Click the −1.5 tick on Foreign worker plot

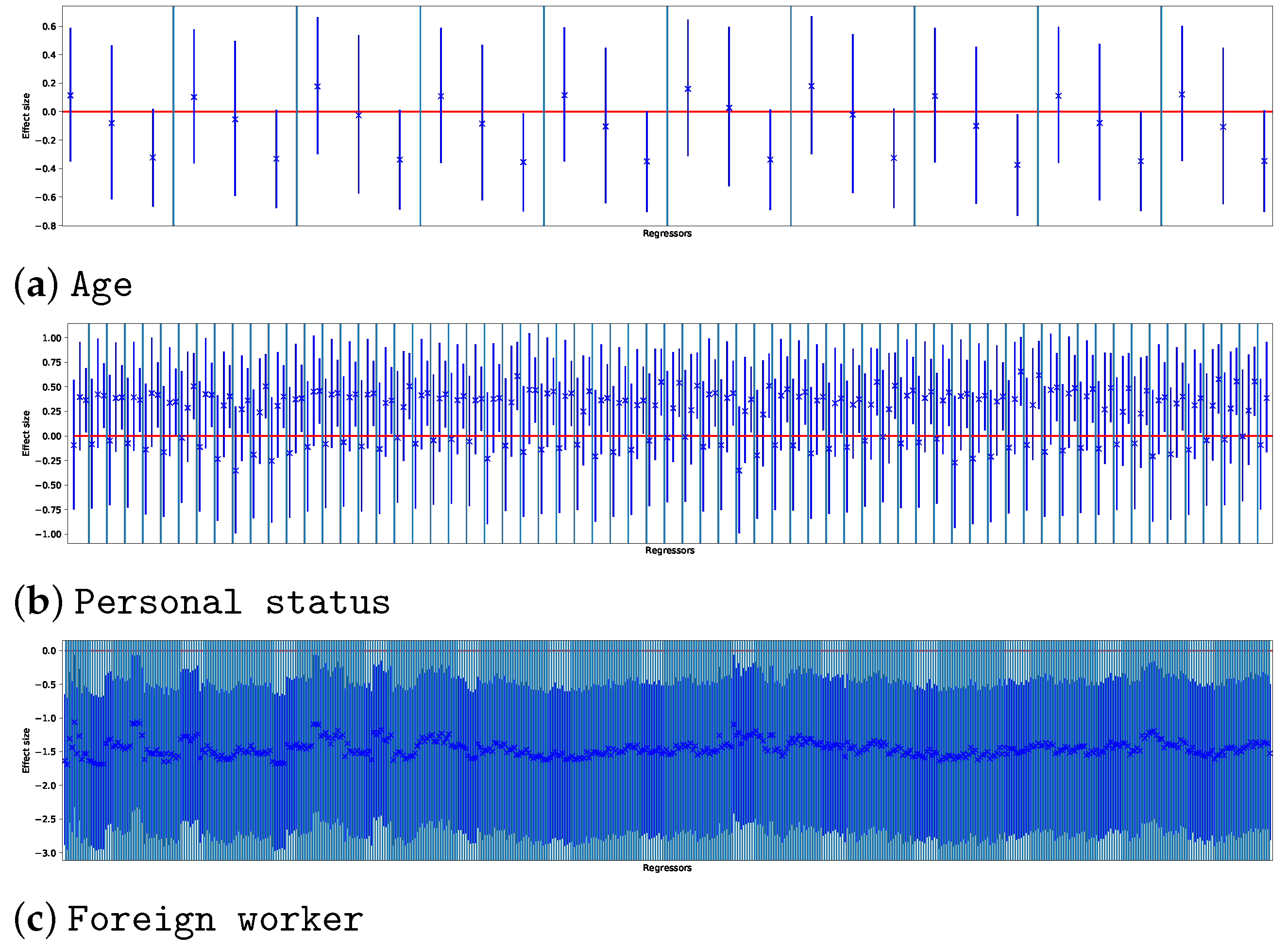(x=46, y=751)
